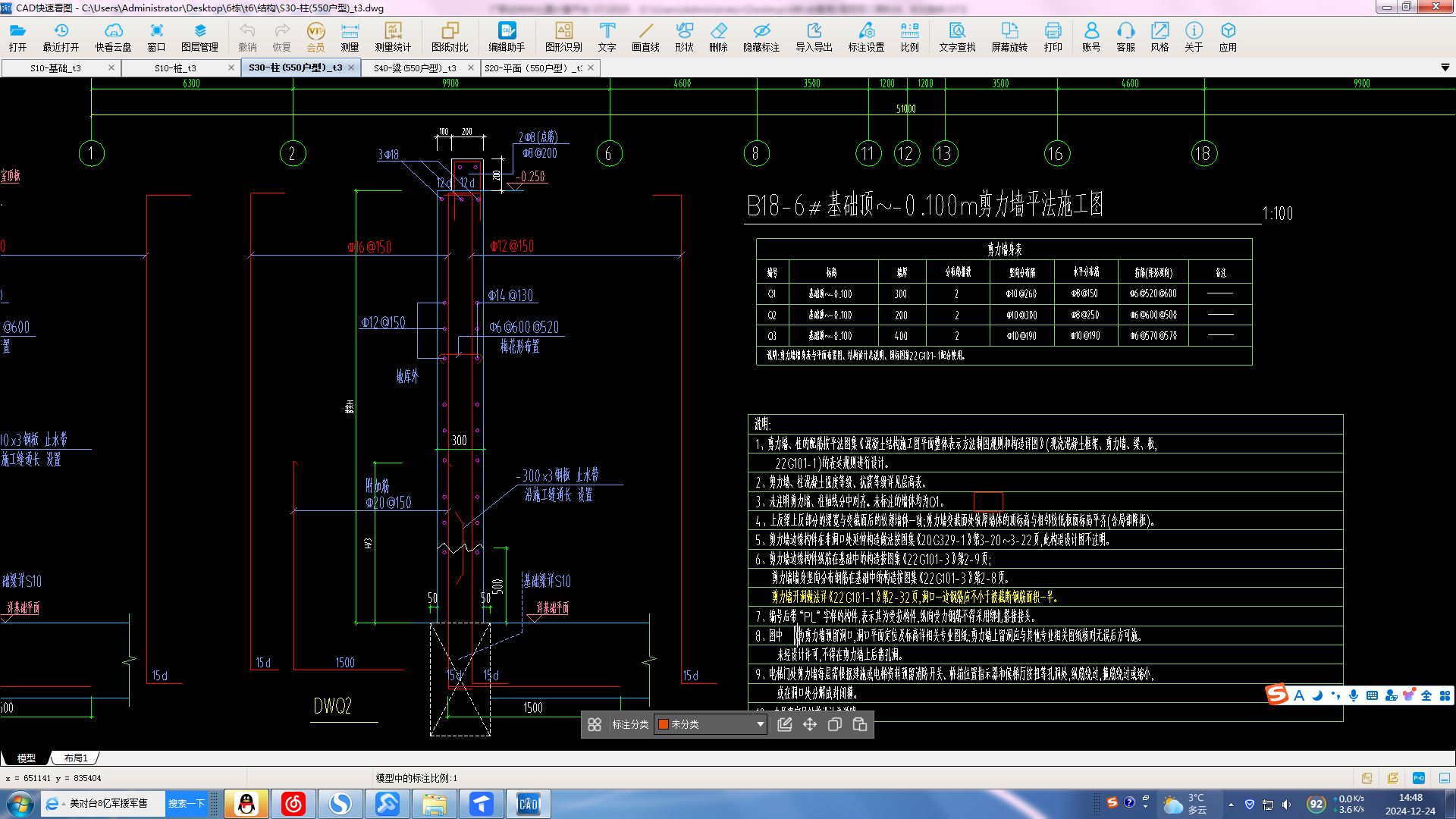Open a file with the 打开 icon
Screen dimensions: 1456x819
point(17,36)
